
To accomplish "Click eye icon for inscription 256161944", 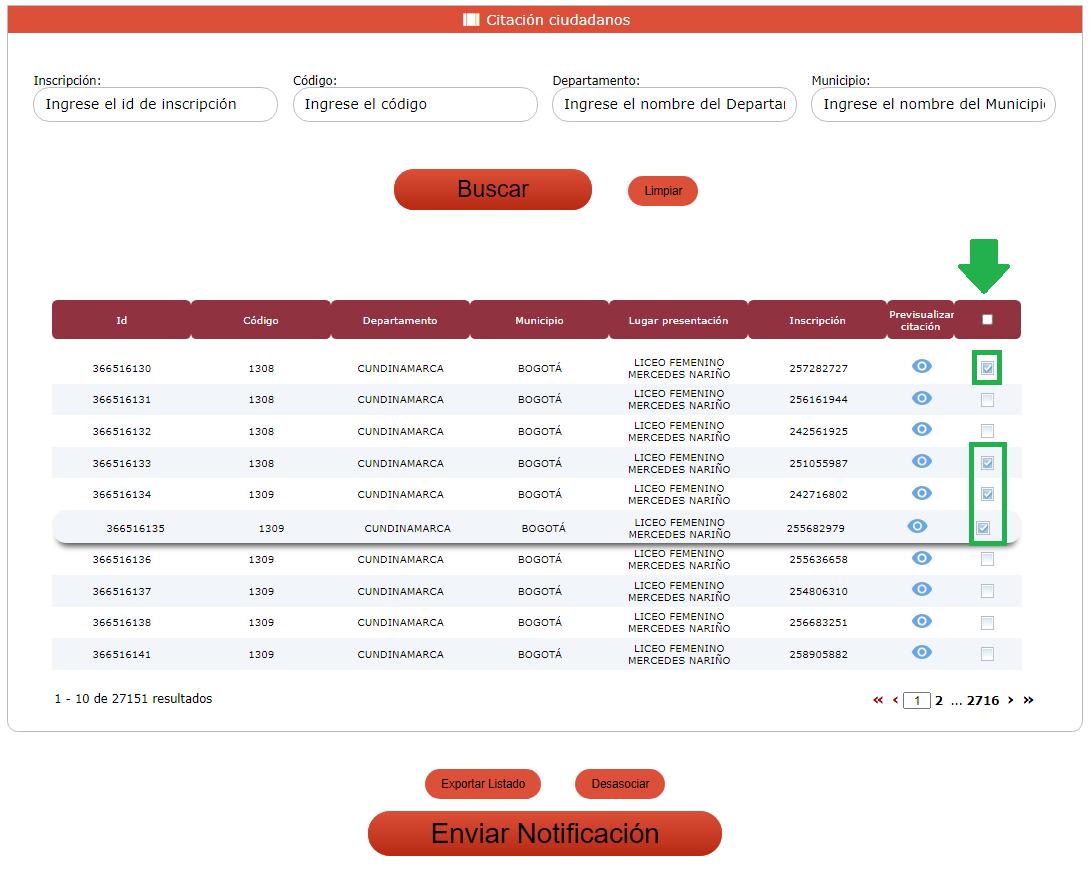I will pos(922,399).
